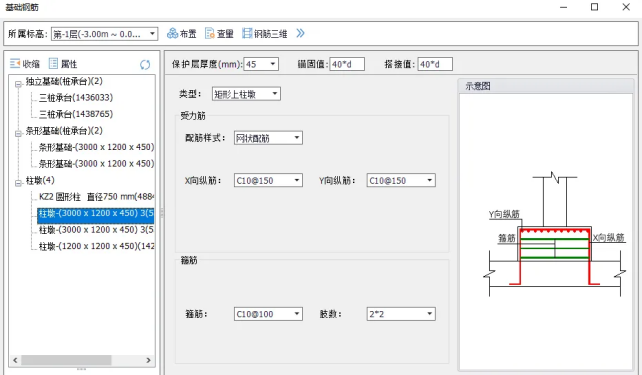This screenshot has width=642, height=375.
Task: Open the 类型 dropdown showing 矩形上柱墩
Action: [x=246, y=94]
